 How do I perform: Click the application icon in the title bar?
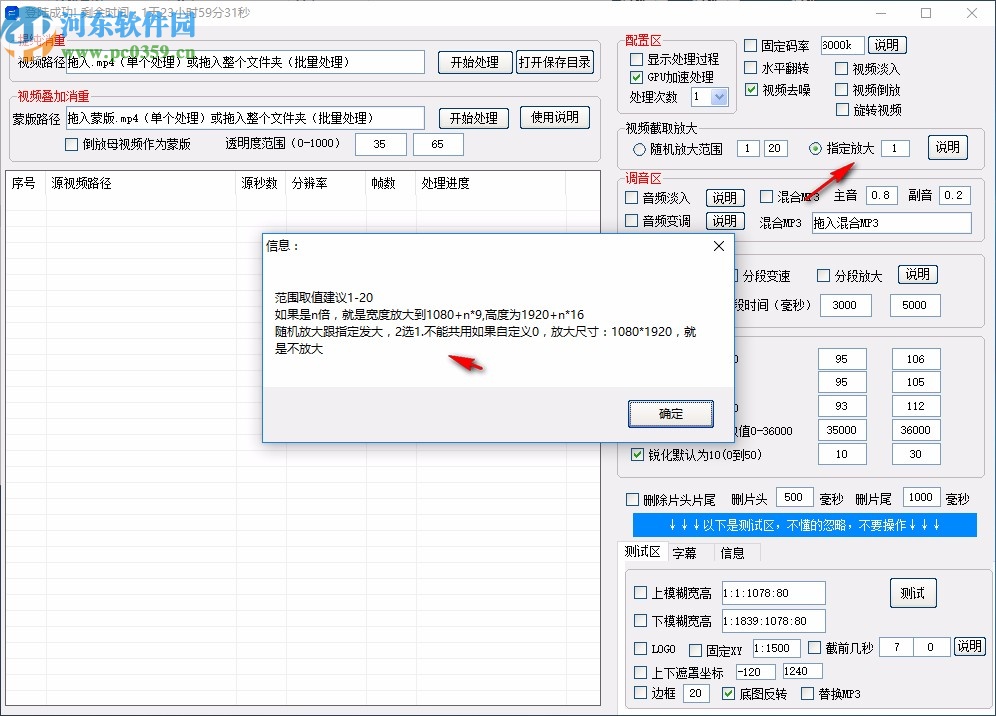10,12
